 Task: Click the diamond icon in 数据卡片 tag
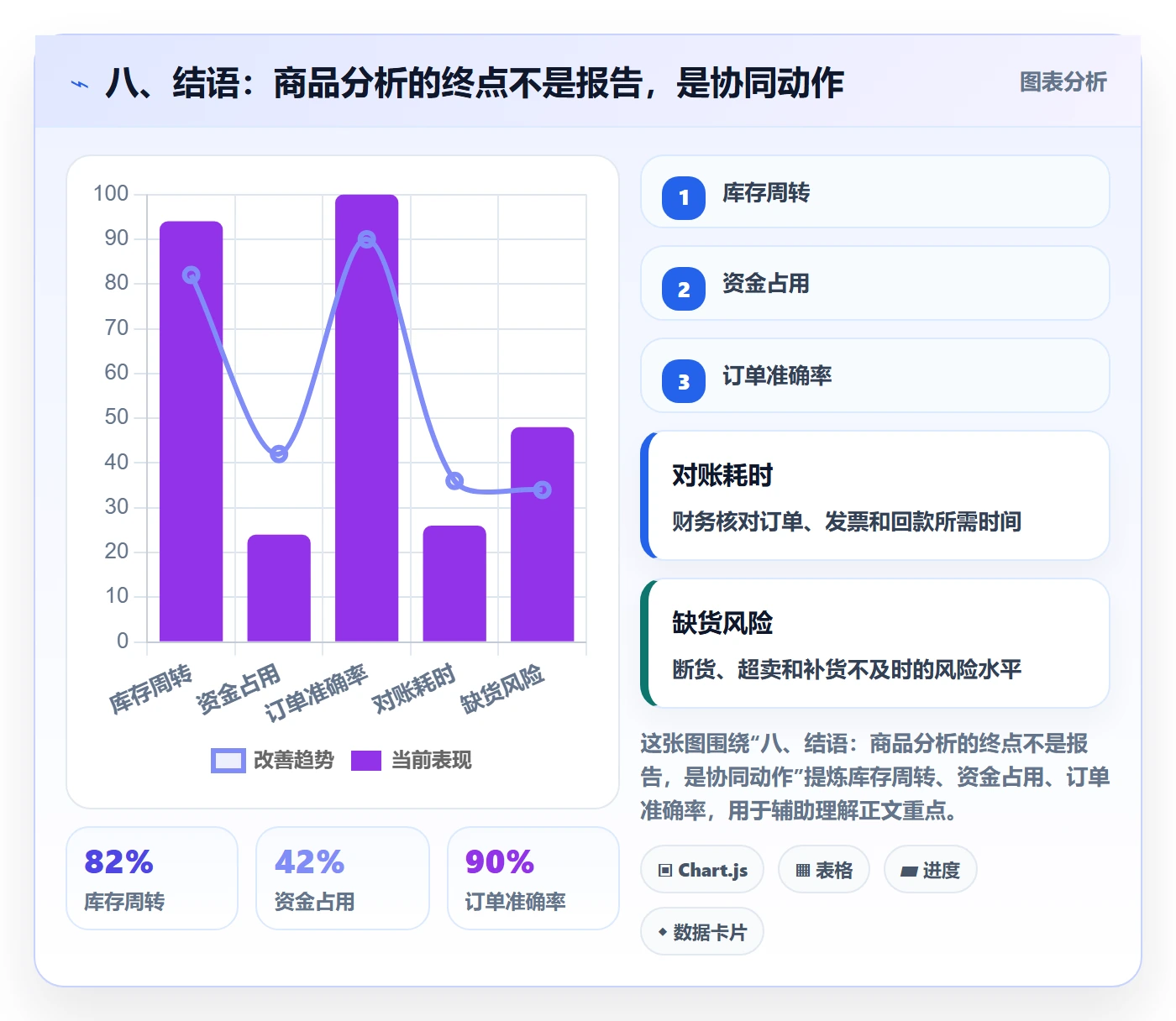coord(663,932)
